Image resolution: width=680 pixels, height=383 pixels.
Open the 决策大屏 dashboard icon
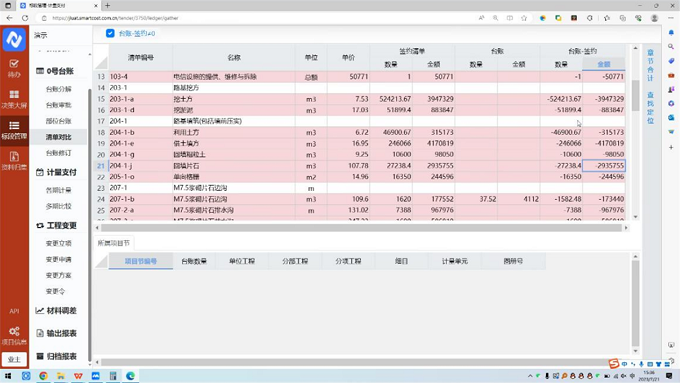tap(14, 99)
